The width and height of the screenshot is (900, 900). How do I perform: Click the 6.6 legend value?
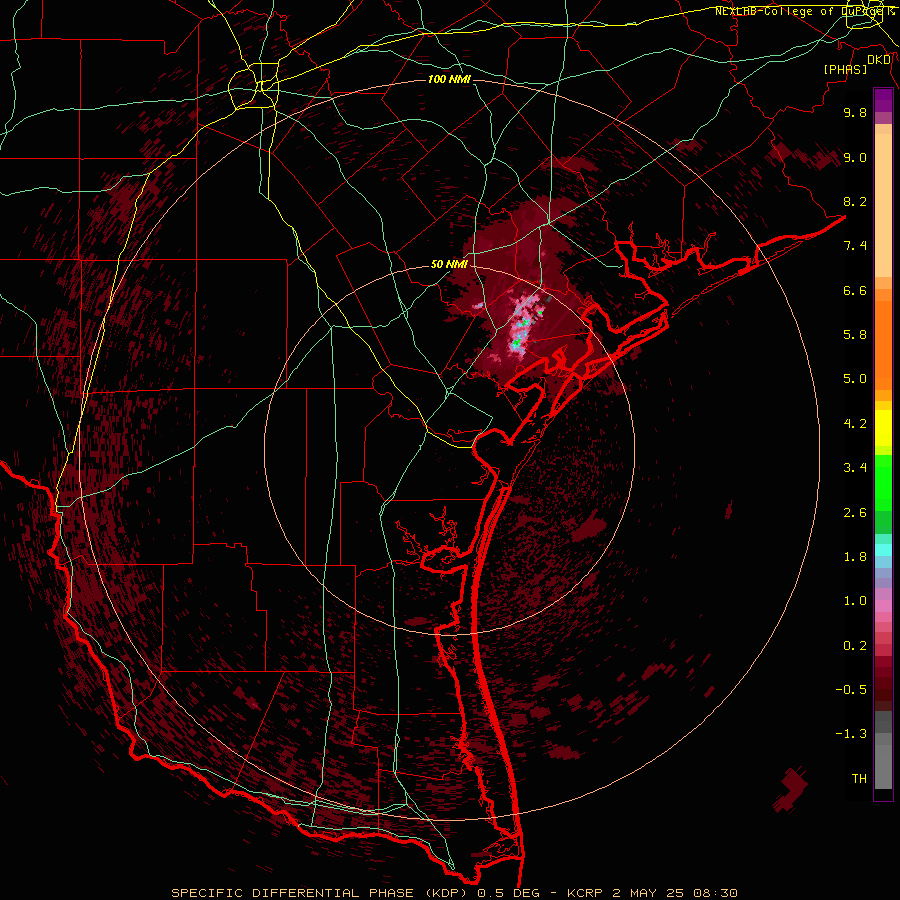pos(855,290)
